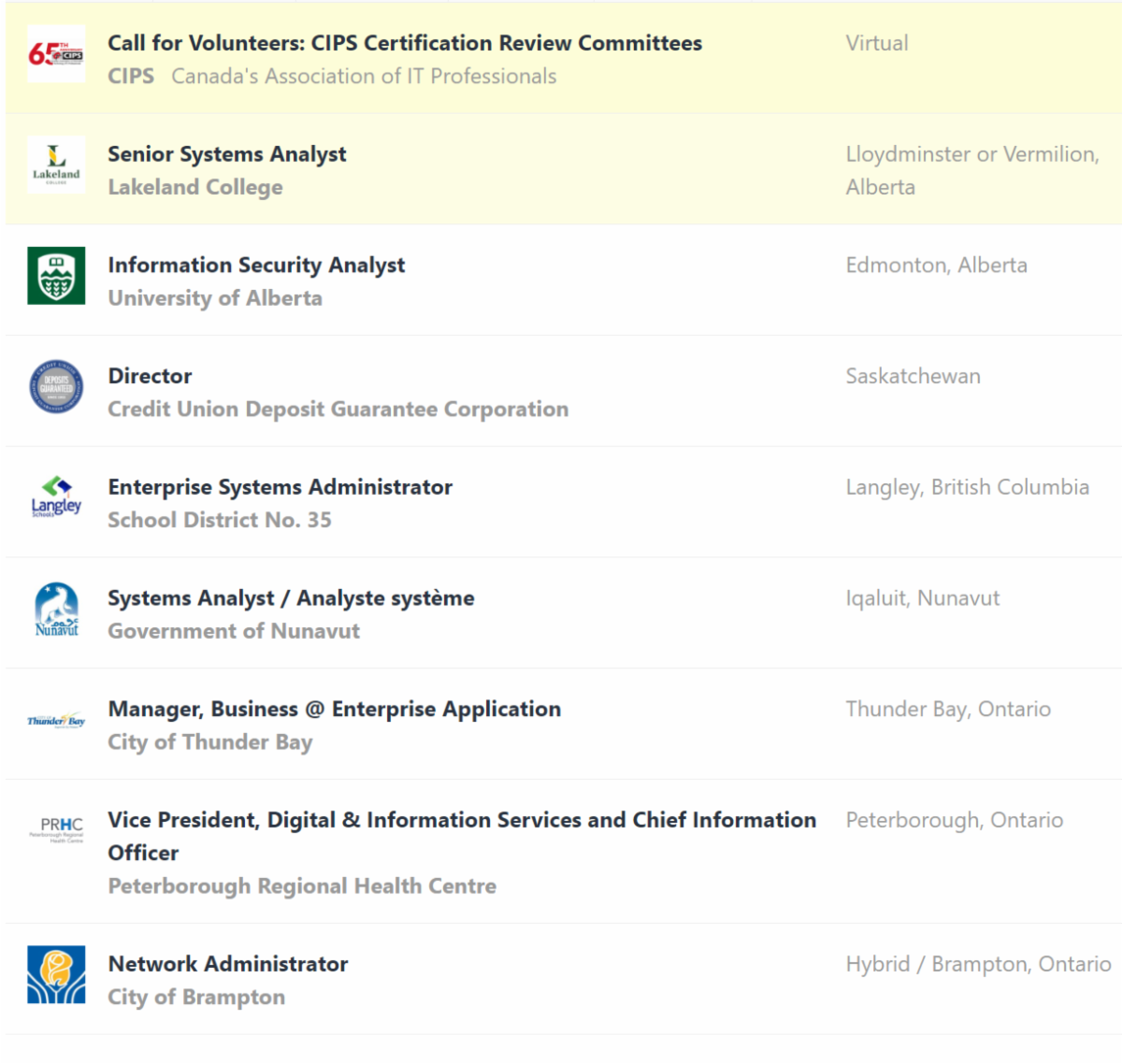Open the Senior Systems Analyst job posting
The image size is (1122, 1064).
pos(226,154)
